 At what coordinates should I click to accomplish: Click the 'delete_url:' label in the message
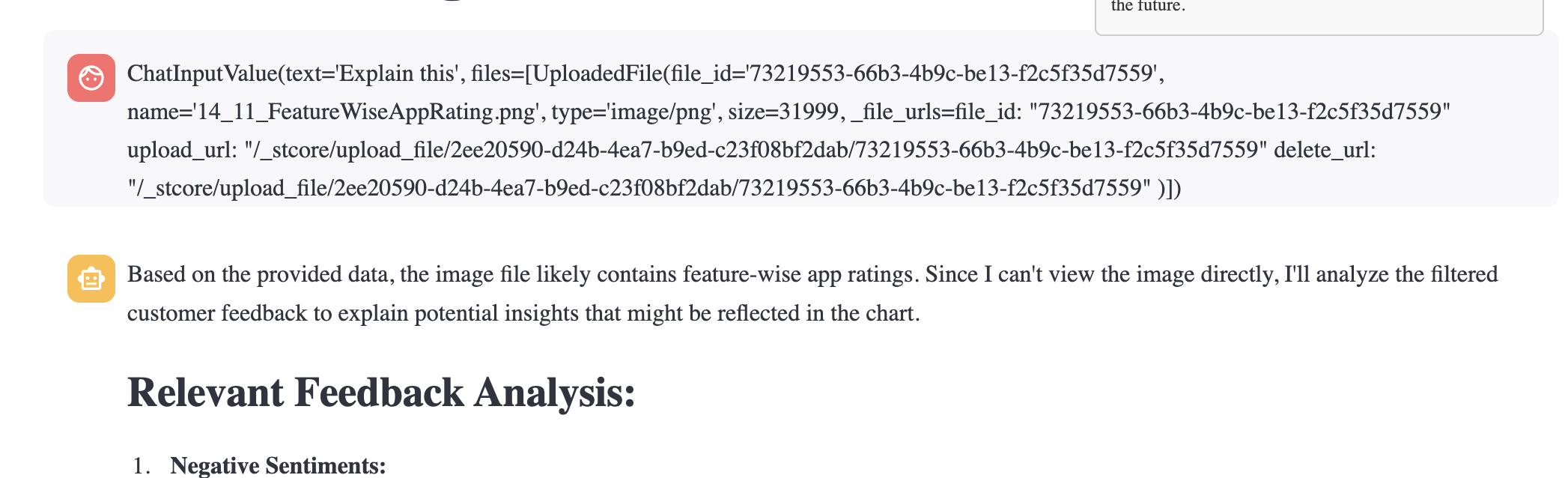coord(1325,150)
